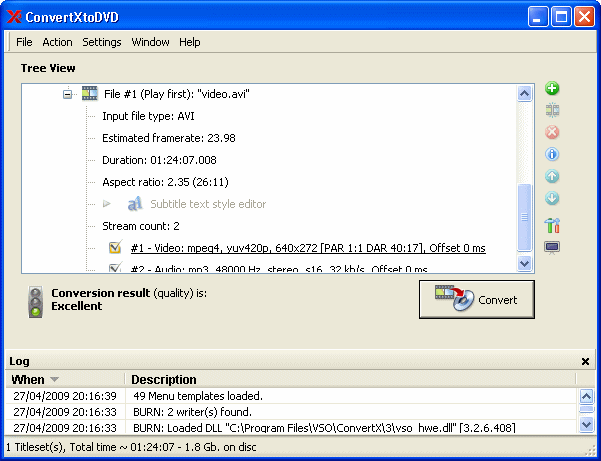The width and height of the screenshot is (601, 461).
Task: Click the When column sort arrow
Action: [x=54, y=379]
